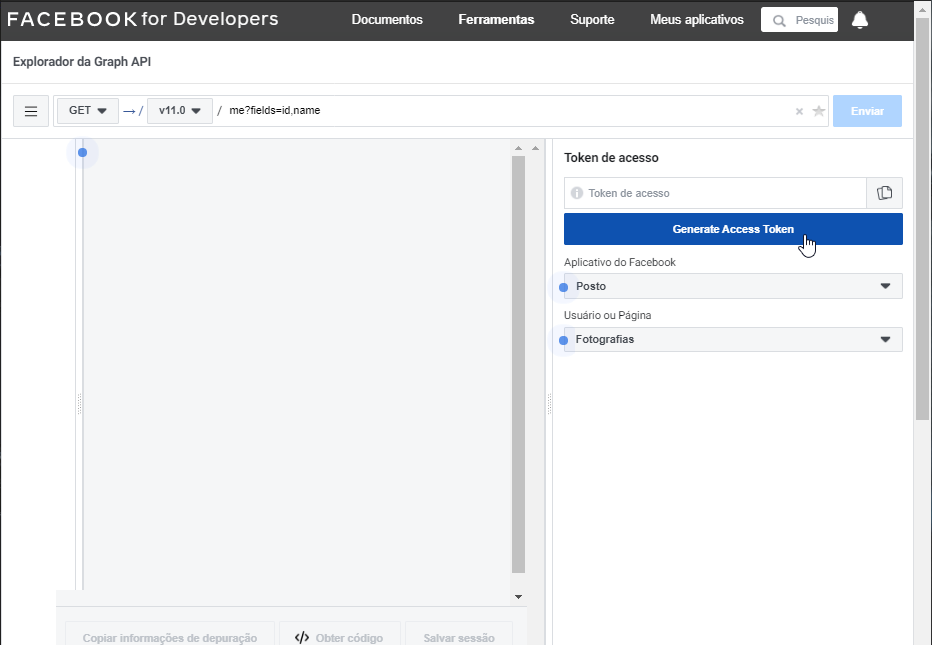The height and width of the screenshot is (645, 932).
Task: Open the v11.0 version dropdown
Action: pyautogui.click(x=180, y=111)
